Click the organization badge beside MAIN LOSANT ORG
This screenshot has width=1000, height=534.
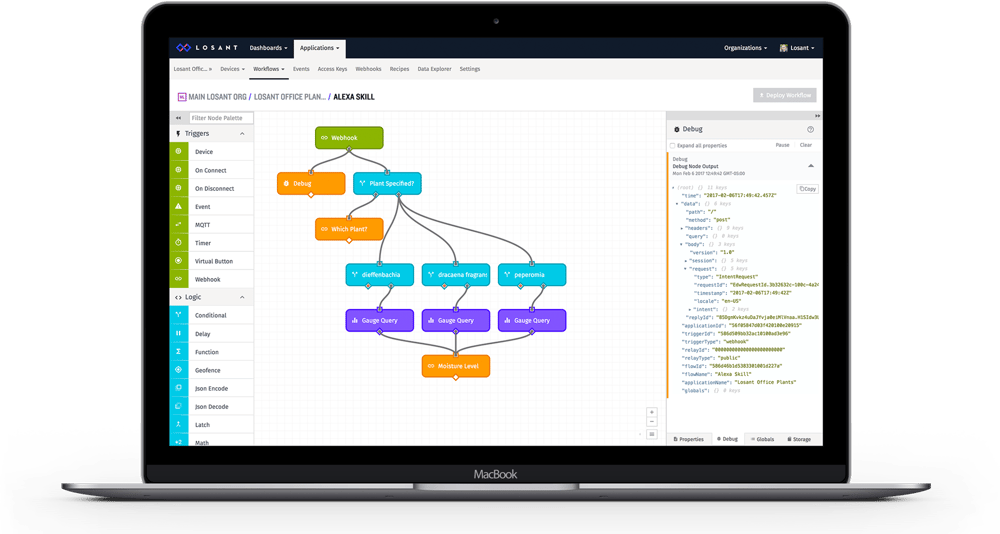[182, 97]
